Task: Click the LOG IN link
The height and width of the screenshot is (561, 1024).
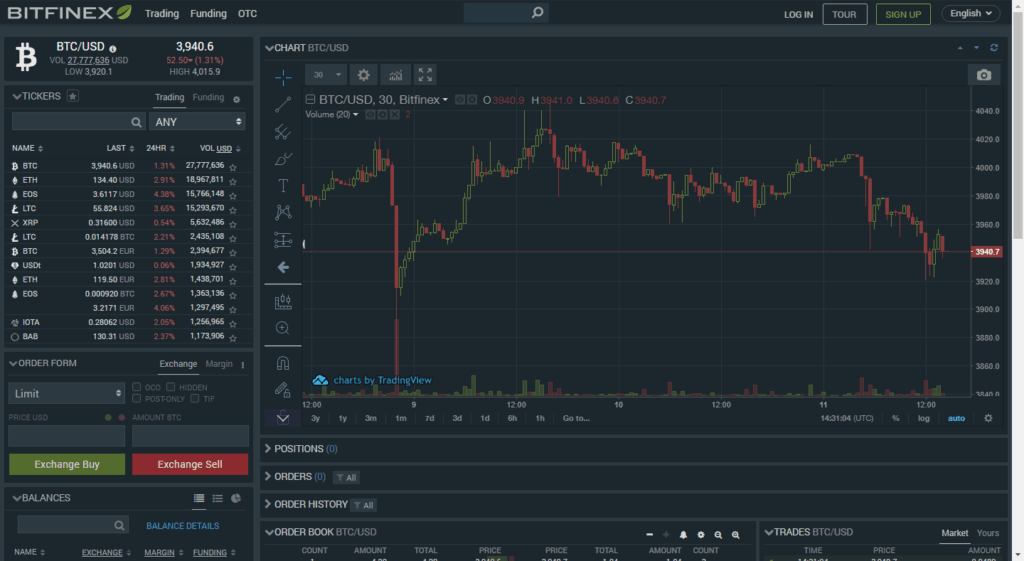Action: [798, 14]
